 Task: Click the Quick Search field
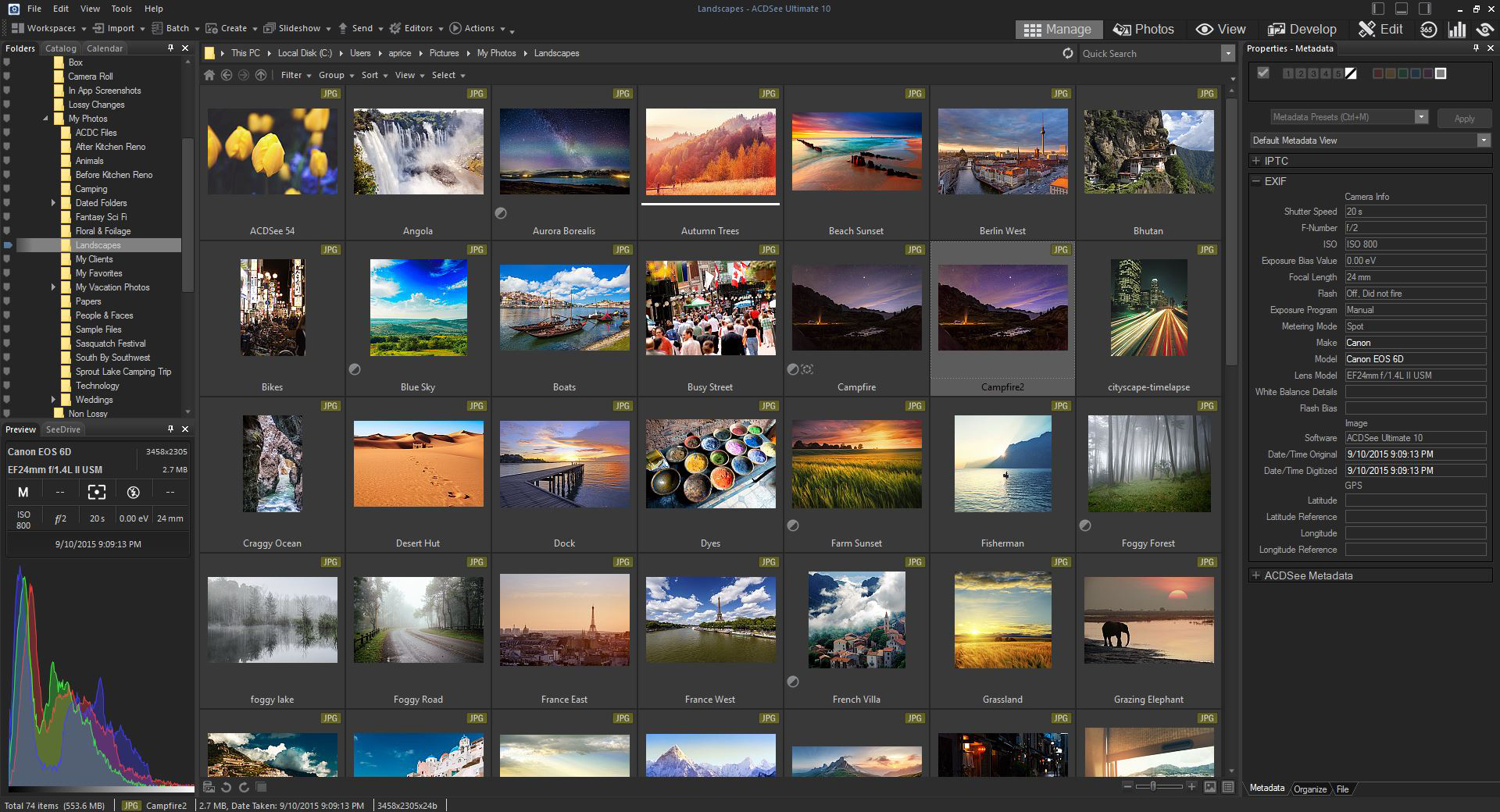tap(1150, 53)
